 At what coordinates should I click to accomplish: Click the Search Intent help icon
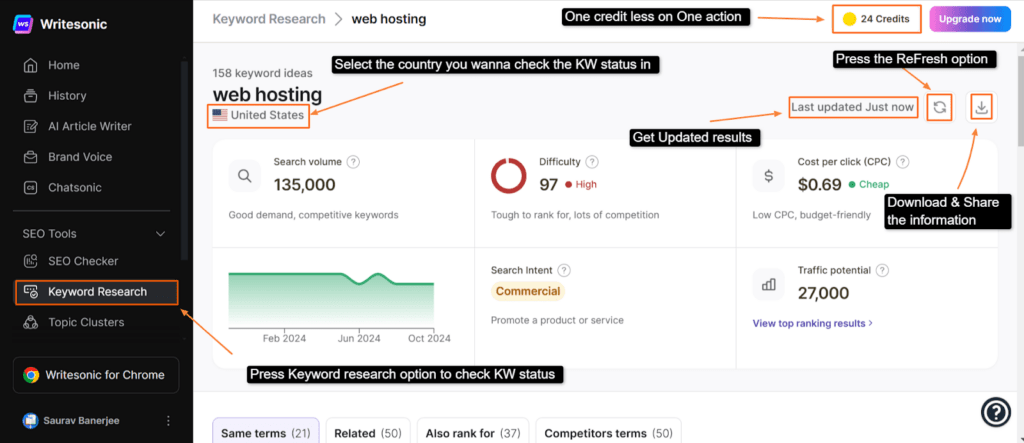(564, 271)
